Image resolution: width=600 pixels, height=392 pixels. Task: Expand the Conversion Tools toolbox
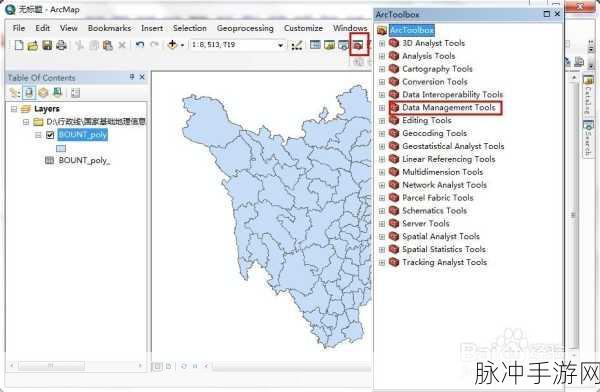click(x=382, y=82)
